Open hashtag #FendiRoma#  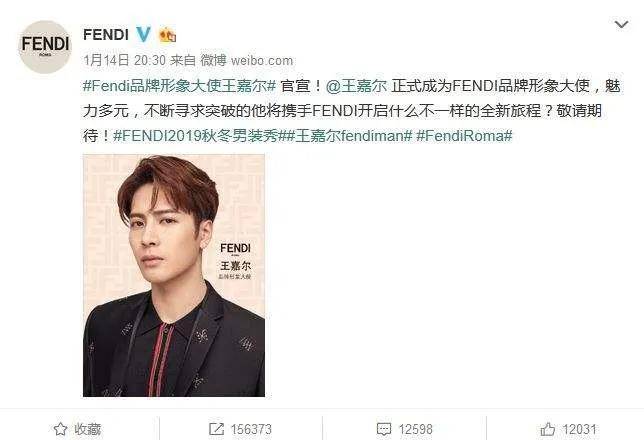[465, 136]
